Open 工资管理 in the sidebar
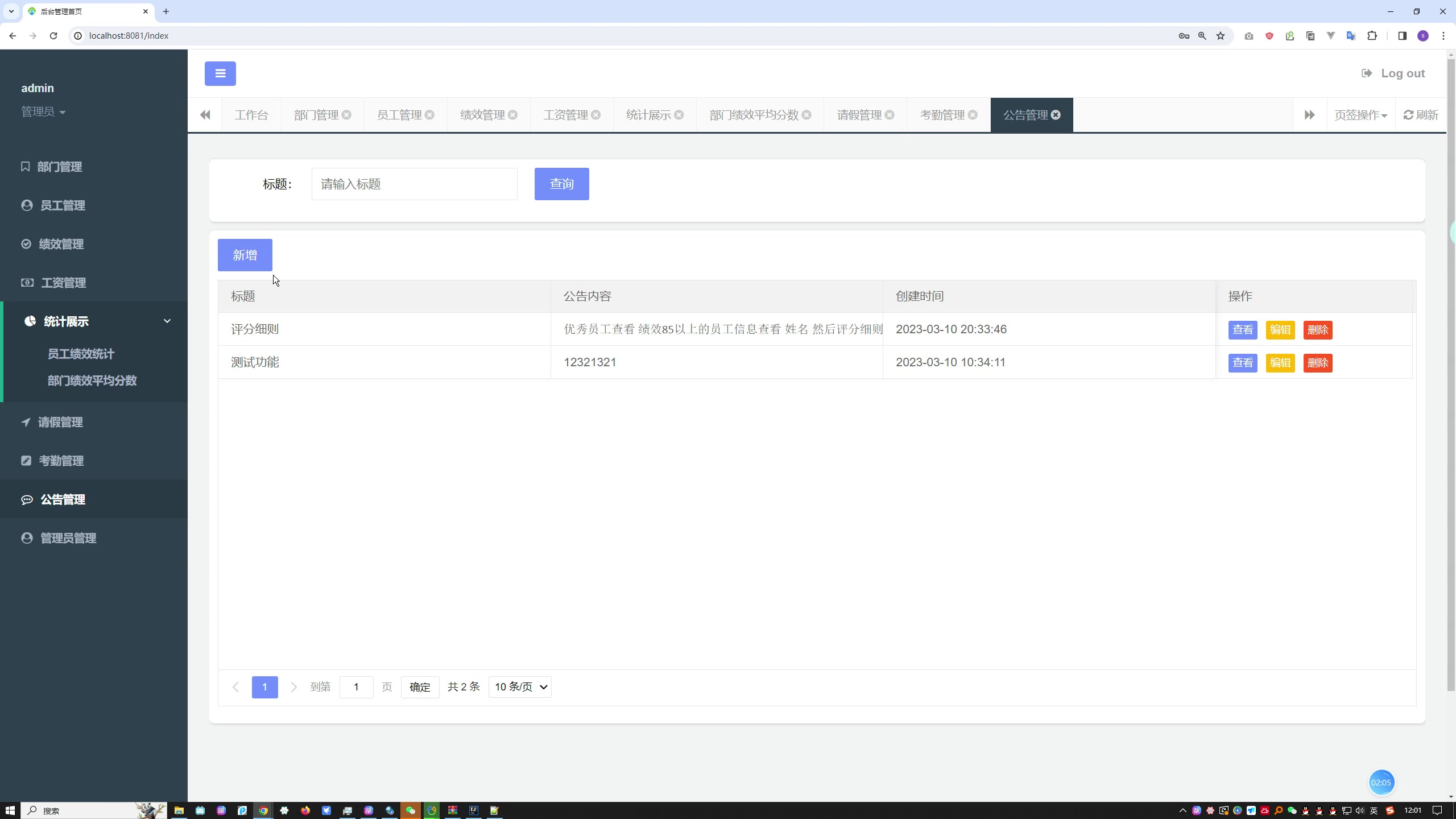The image size is (1456, 819). 94,283
